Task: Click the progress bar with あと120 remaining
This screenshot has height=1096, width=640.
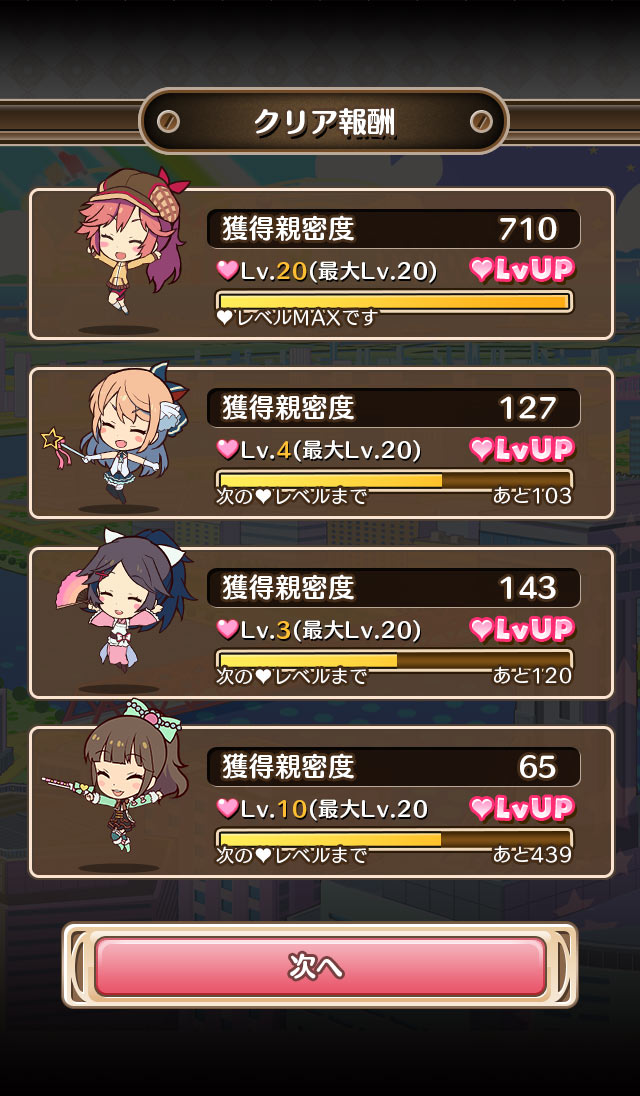Action: coord(395,660)
